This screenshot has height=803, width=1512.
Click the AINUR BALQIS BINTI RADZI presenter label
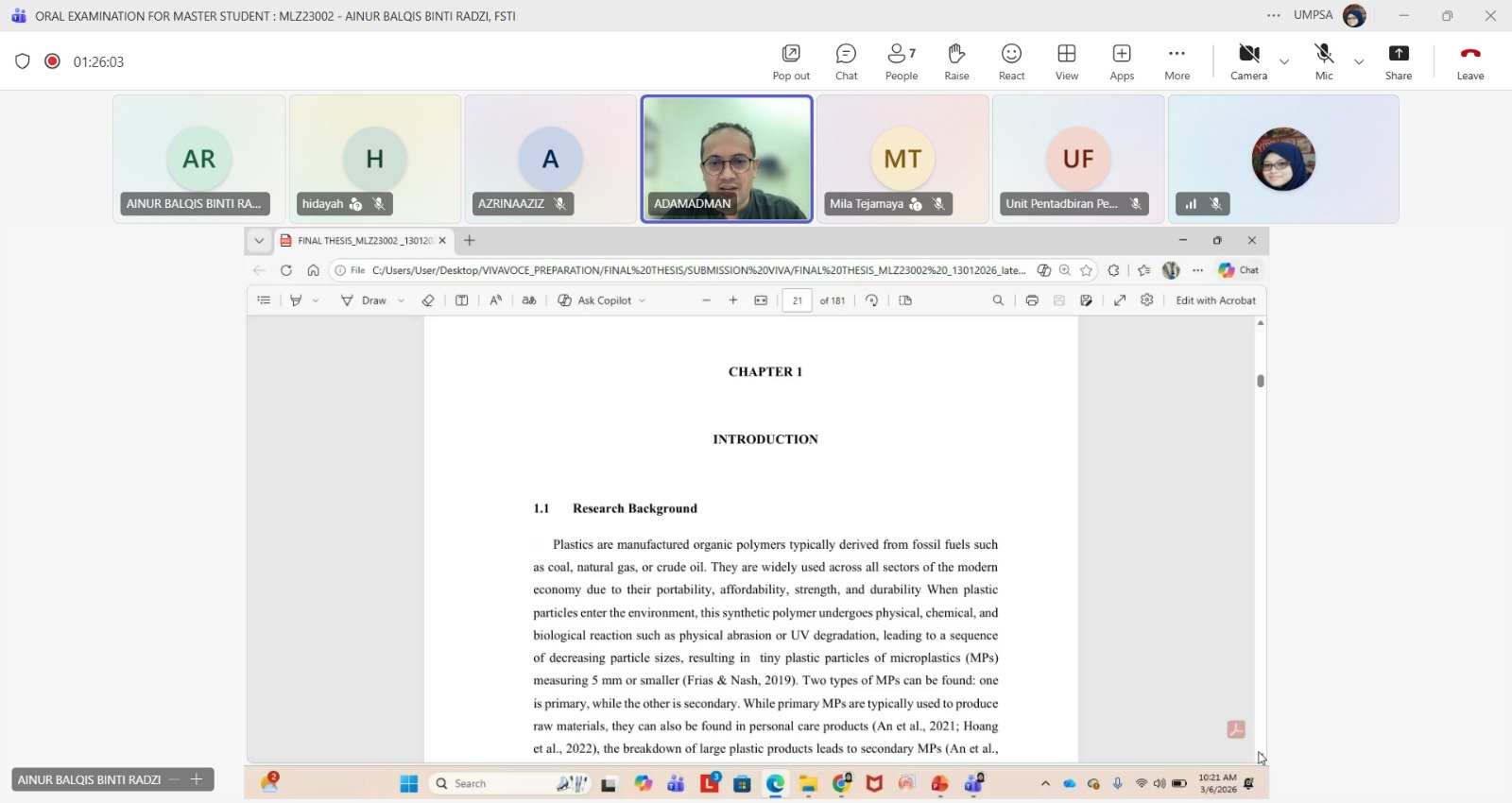(x=89, y=779)
